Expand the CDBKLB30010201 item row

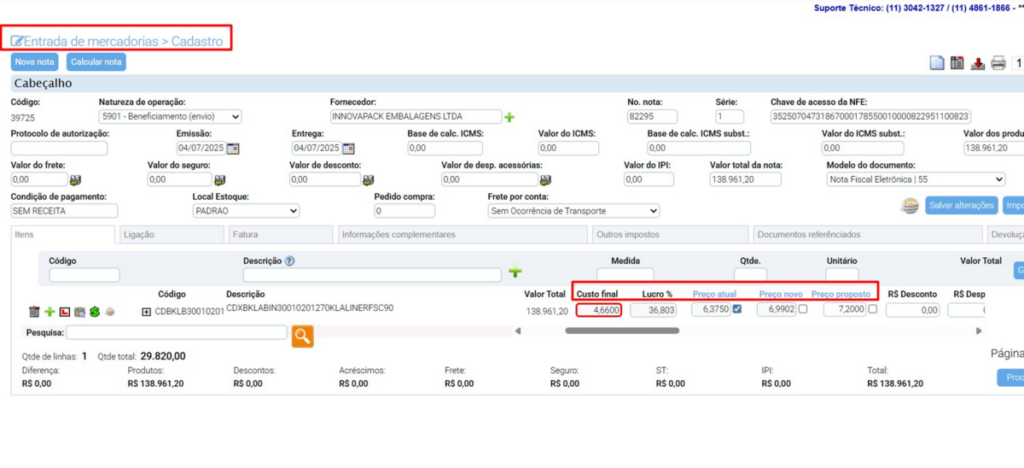click(x=146, y=312)
